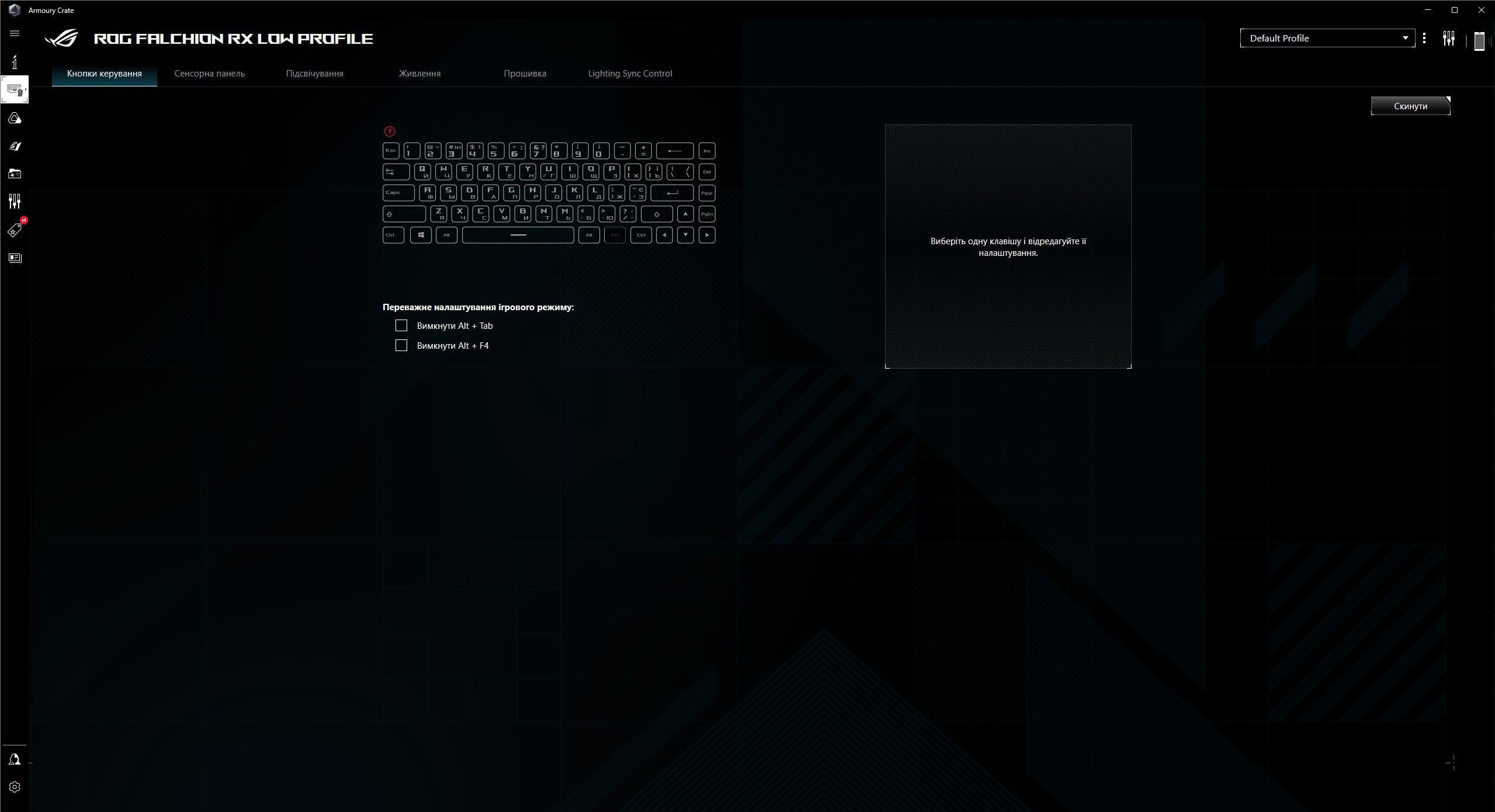Select the Backspace key on keyboard layout
Image resolution: width=1495 pixels, height=812 pixels.
[x=675, y=151]
